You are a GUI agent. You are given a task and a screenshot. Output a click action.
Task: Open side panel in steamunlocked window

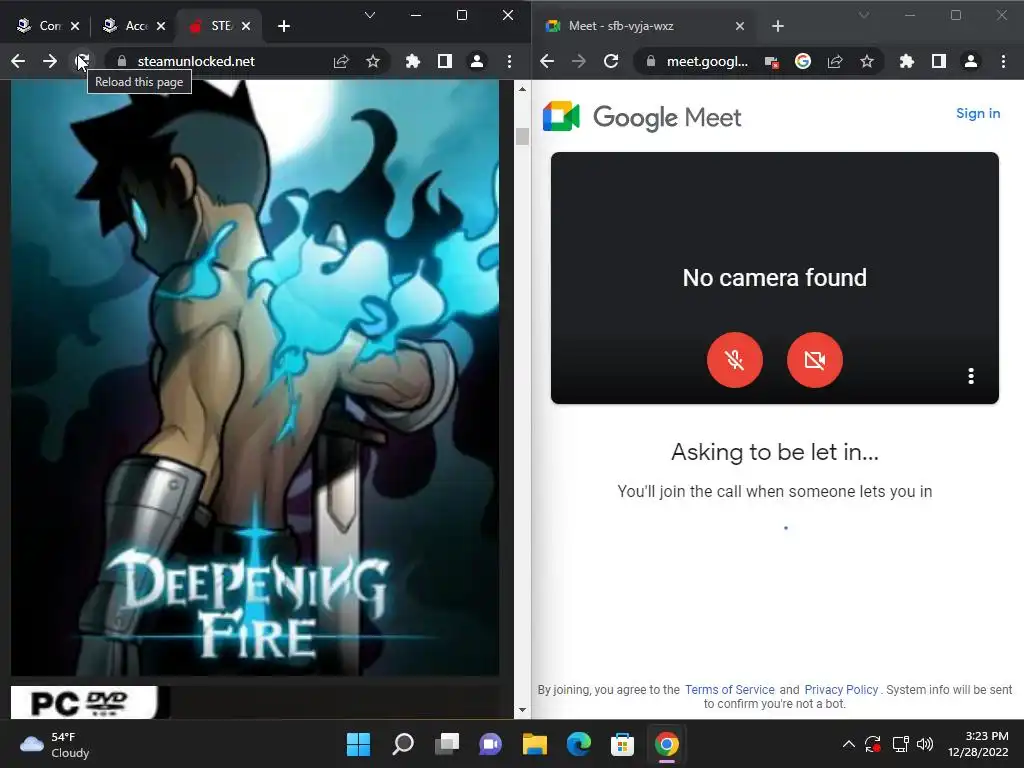(x=445, y=61)
